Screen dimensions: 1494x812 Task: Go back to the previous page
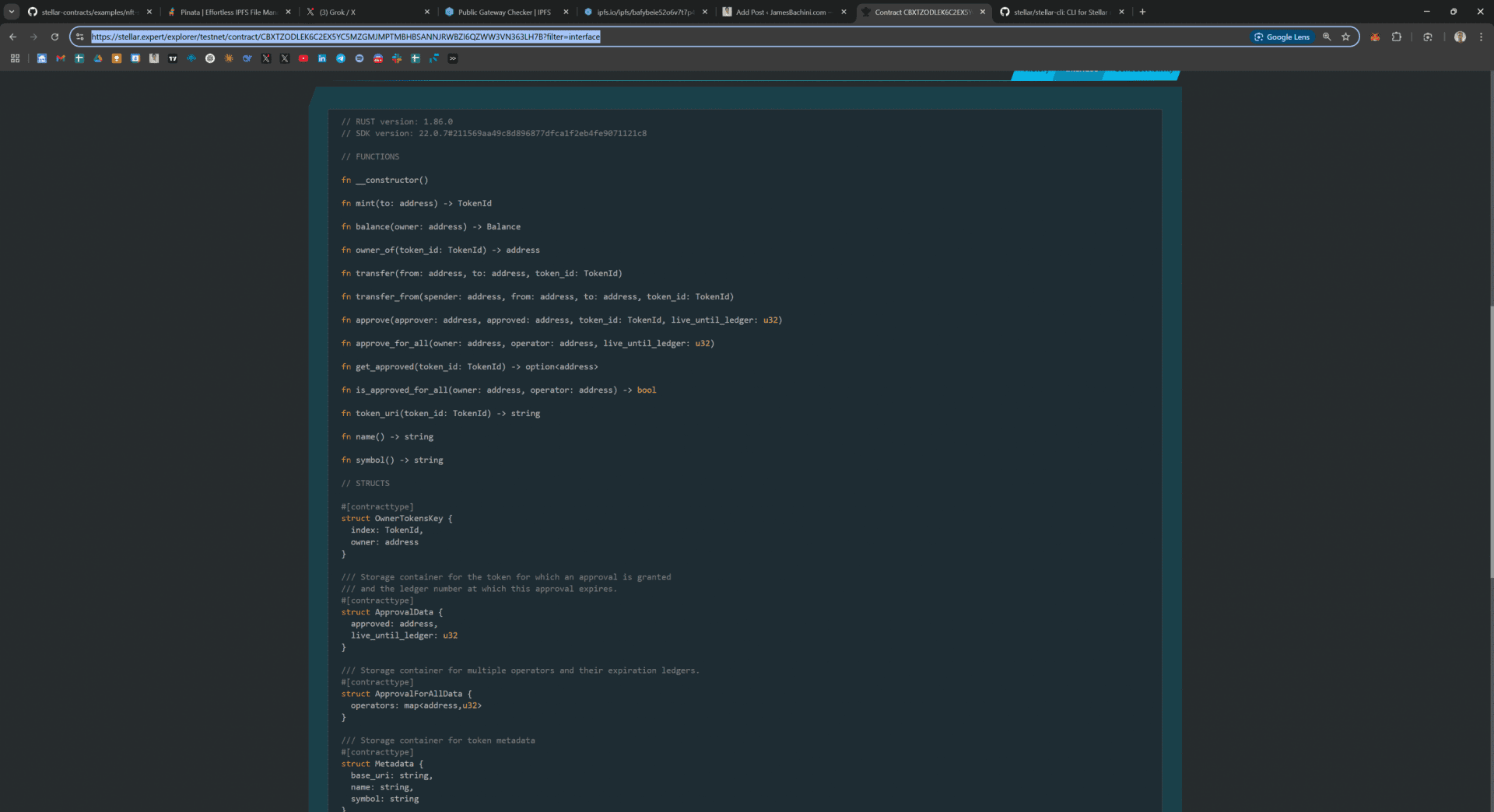pos(12,37)
